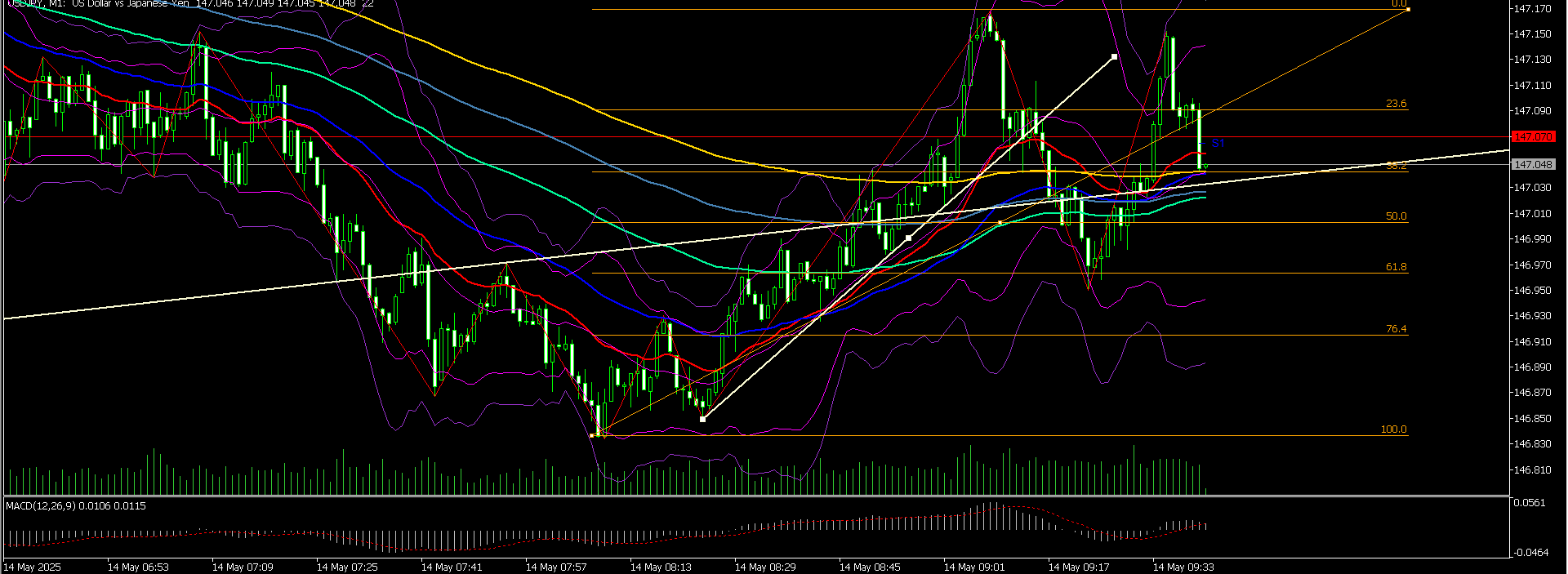Click the 14 May 07:25 time label
This screenshot has width=1568, height=574.
346,567
